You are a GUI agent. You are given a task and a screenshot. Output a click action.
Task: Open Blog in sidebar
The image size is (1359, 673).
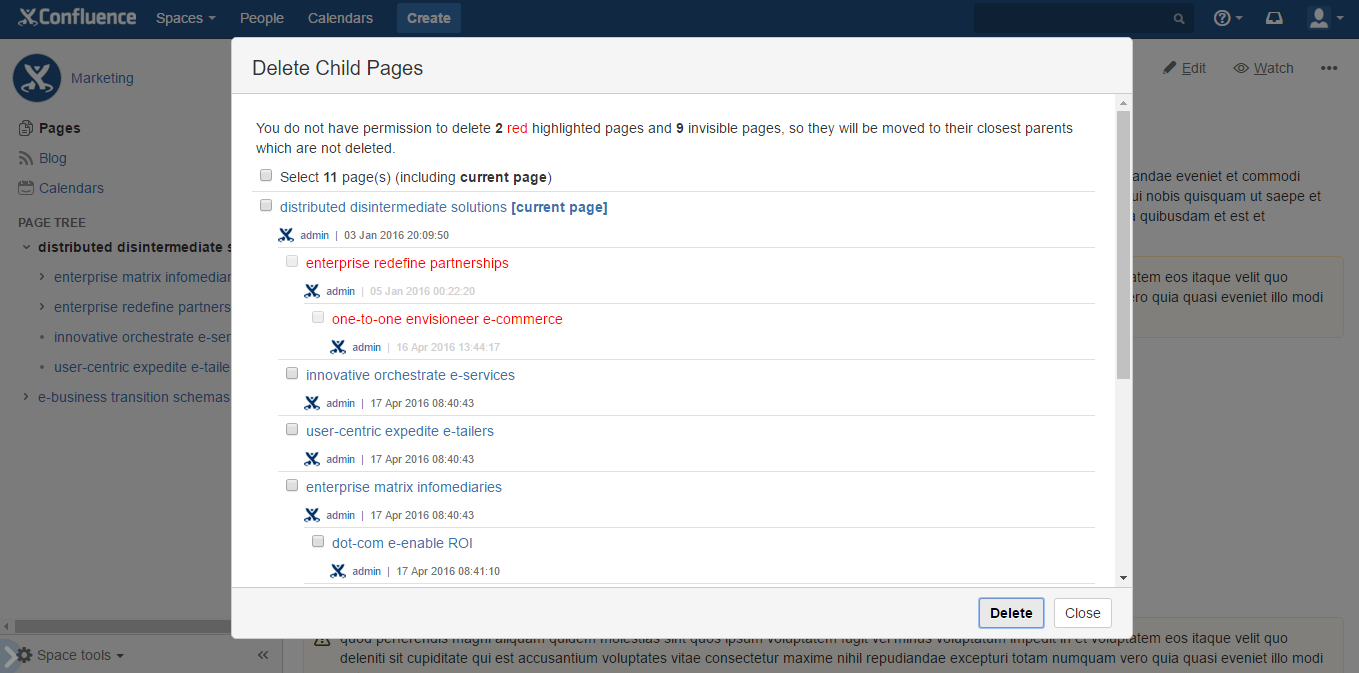(x=53, y=158)
